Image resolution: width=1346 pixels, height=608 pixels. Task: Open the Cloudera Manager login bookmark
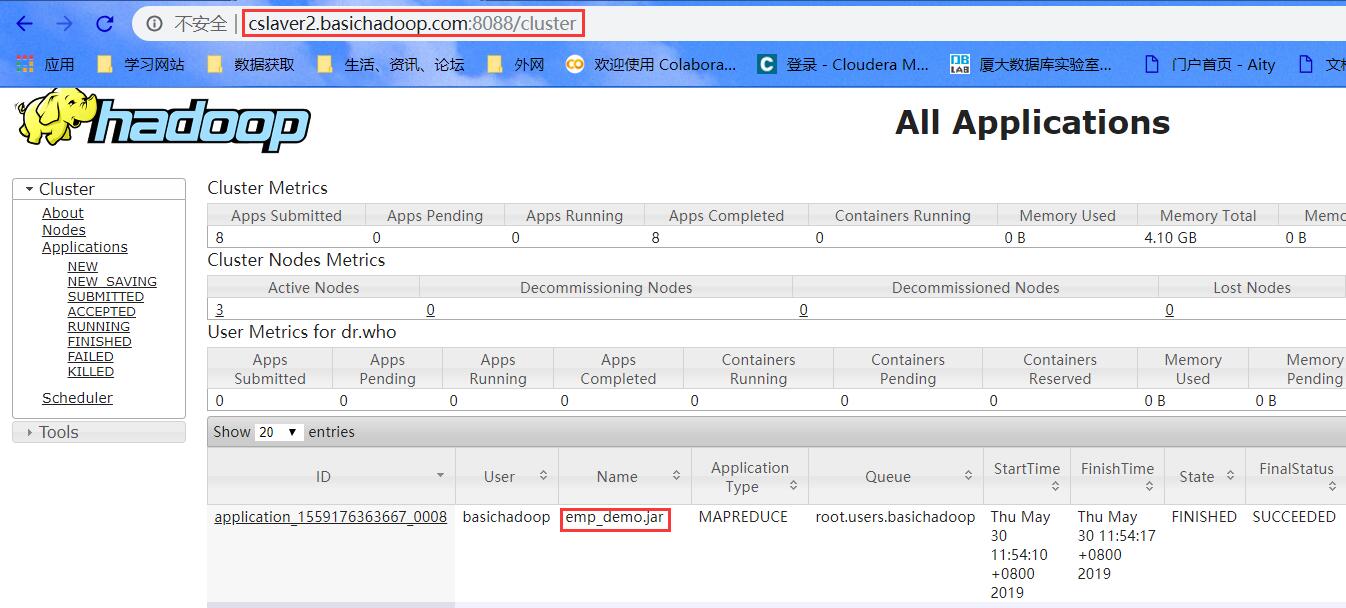[843, 64]
